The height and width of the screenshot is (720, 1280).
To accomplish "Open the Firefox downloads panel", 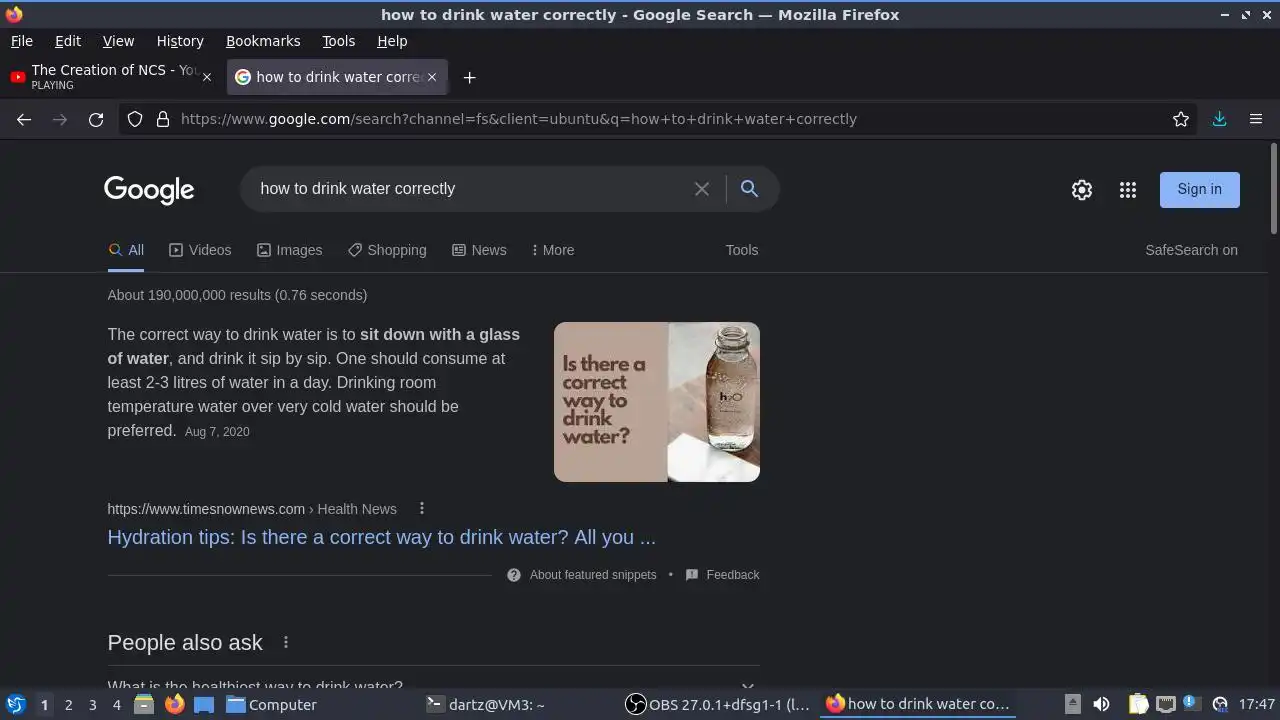I will click(x=1219, y=119).
